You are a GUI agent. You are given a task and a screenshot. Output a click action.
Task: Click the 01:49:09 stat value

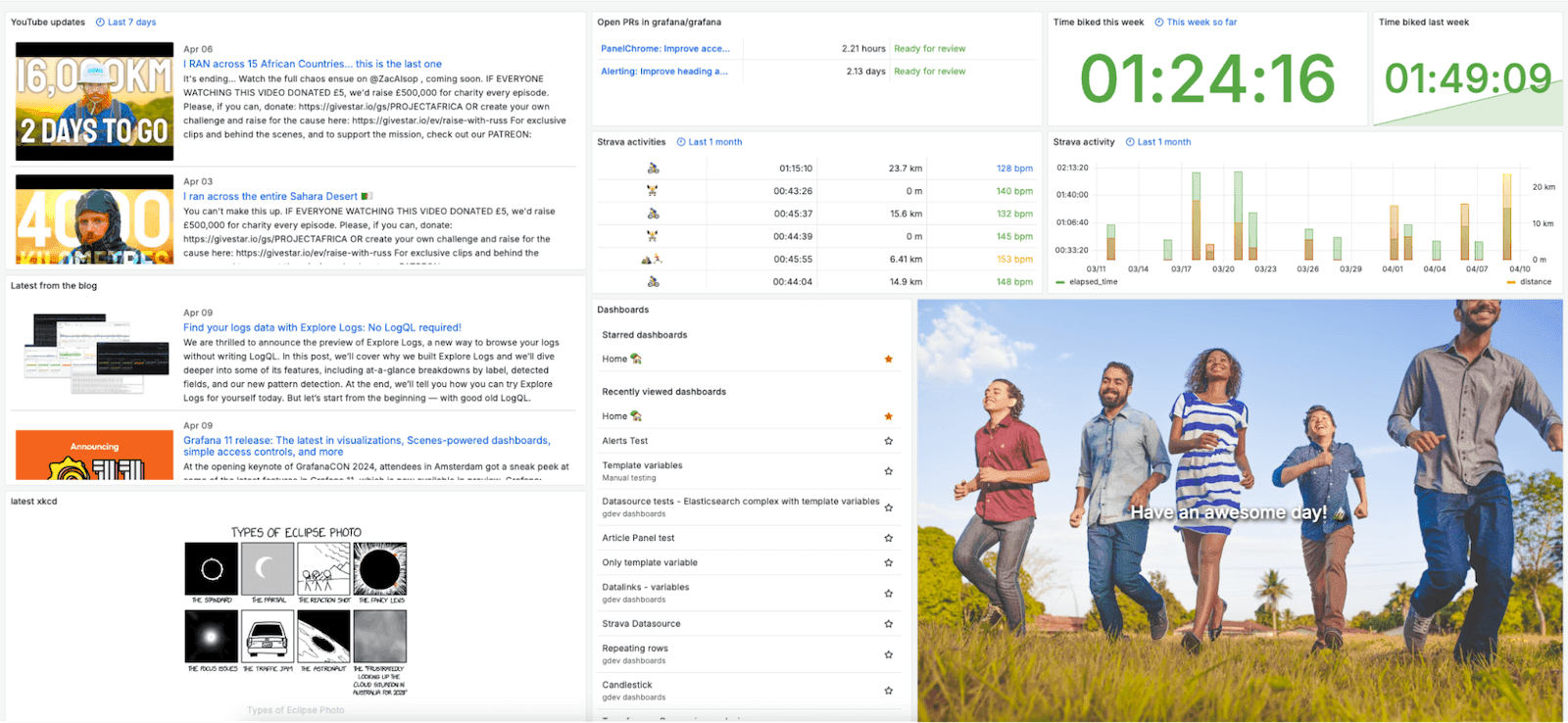point(1468,78)
